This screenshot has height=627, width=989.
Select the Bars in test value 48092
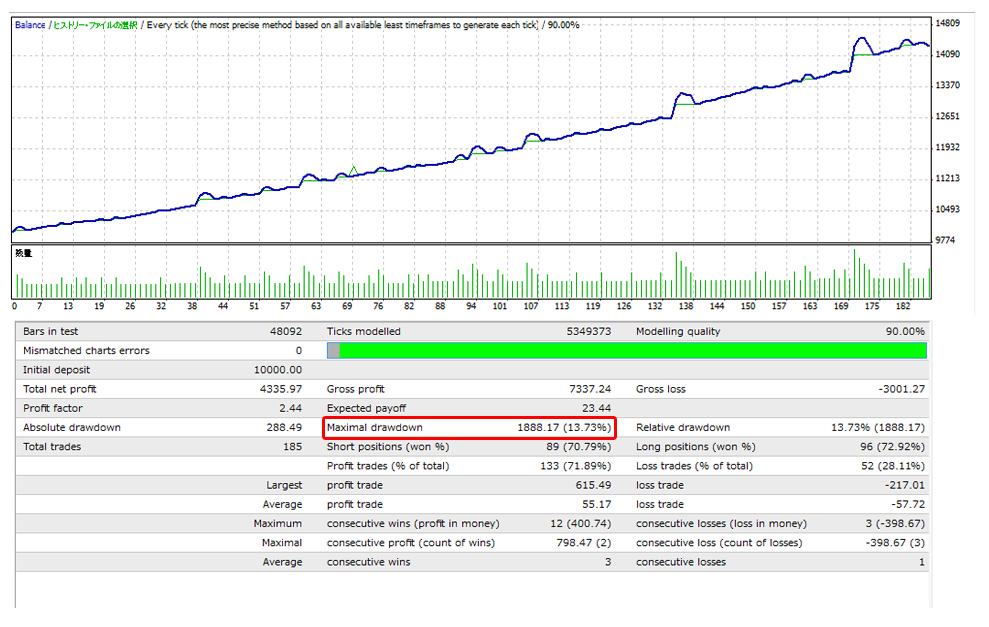pyautogui.click(x=286, y=331)
